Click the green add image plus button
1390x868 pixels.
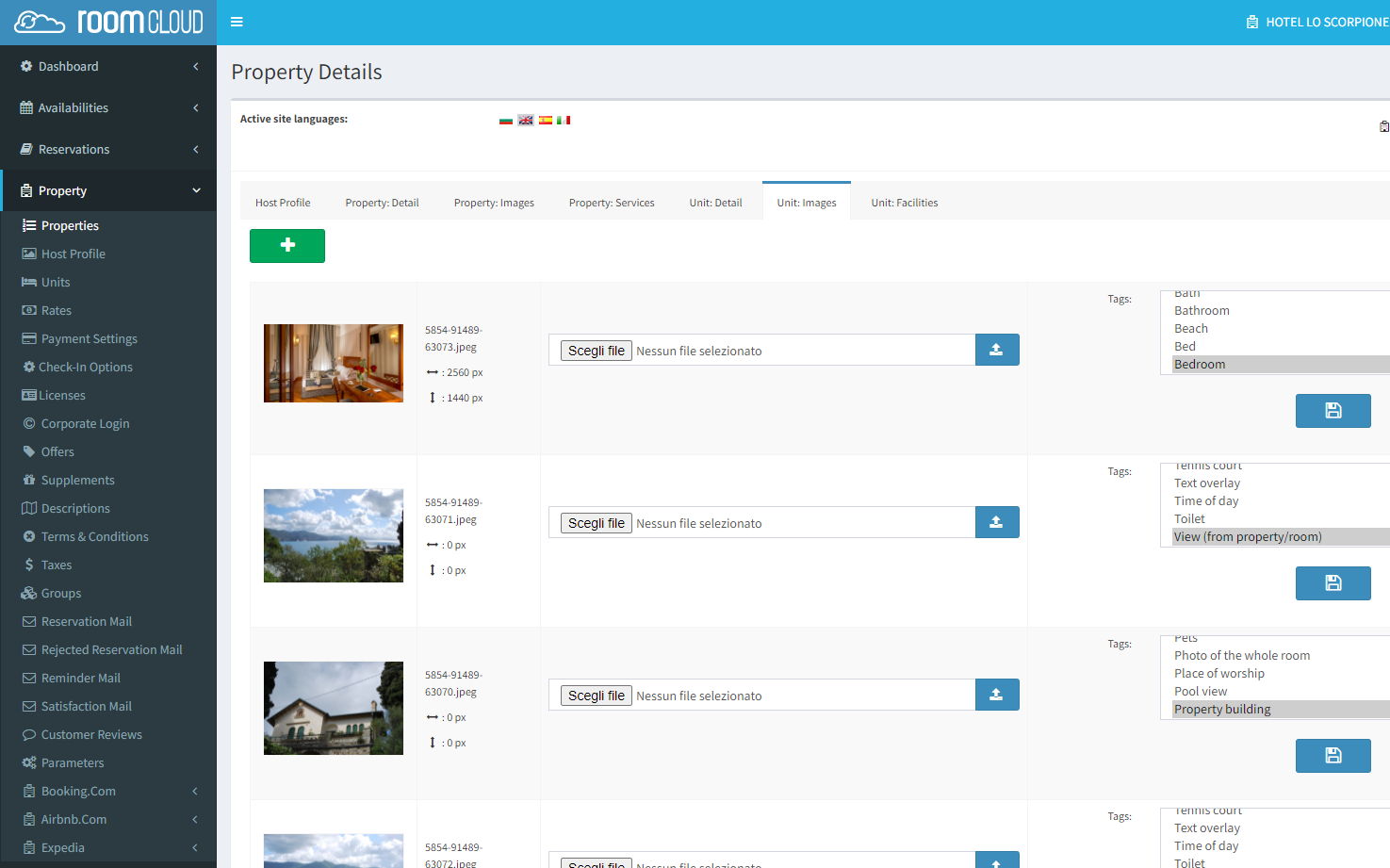point(287,246)
